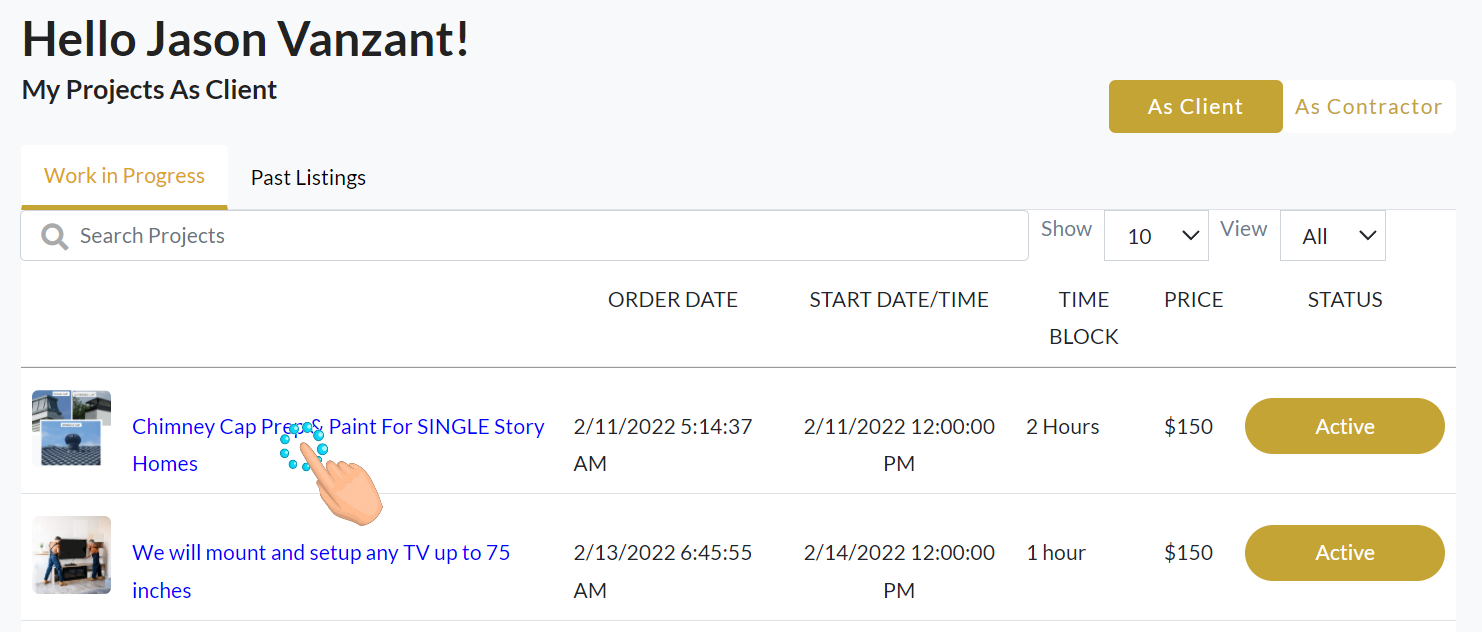The image size is (1482, 632).
Task: Switch to the As Client view
Action: click(1195, 107)
